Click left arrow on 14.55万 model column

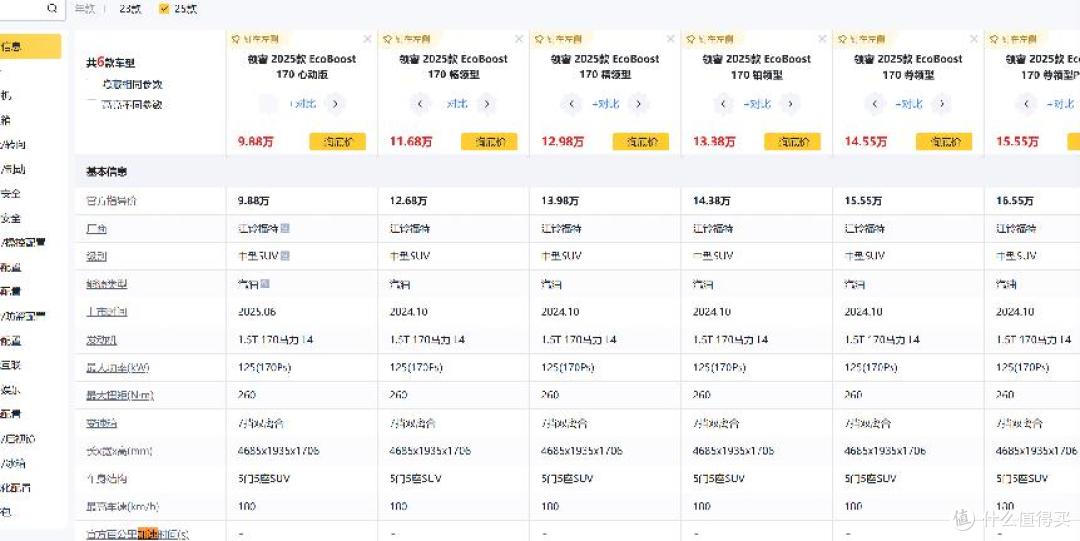[x=875, y=104]
